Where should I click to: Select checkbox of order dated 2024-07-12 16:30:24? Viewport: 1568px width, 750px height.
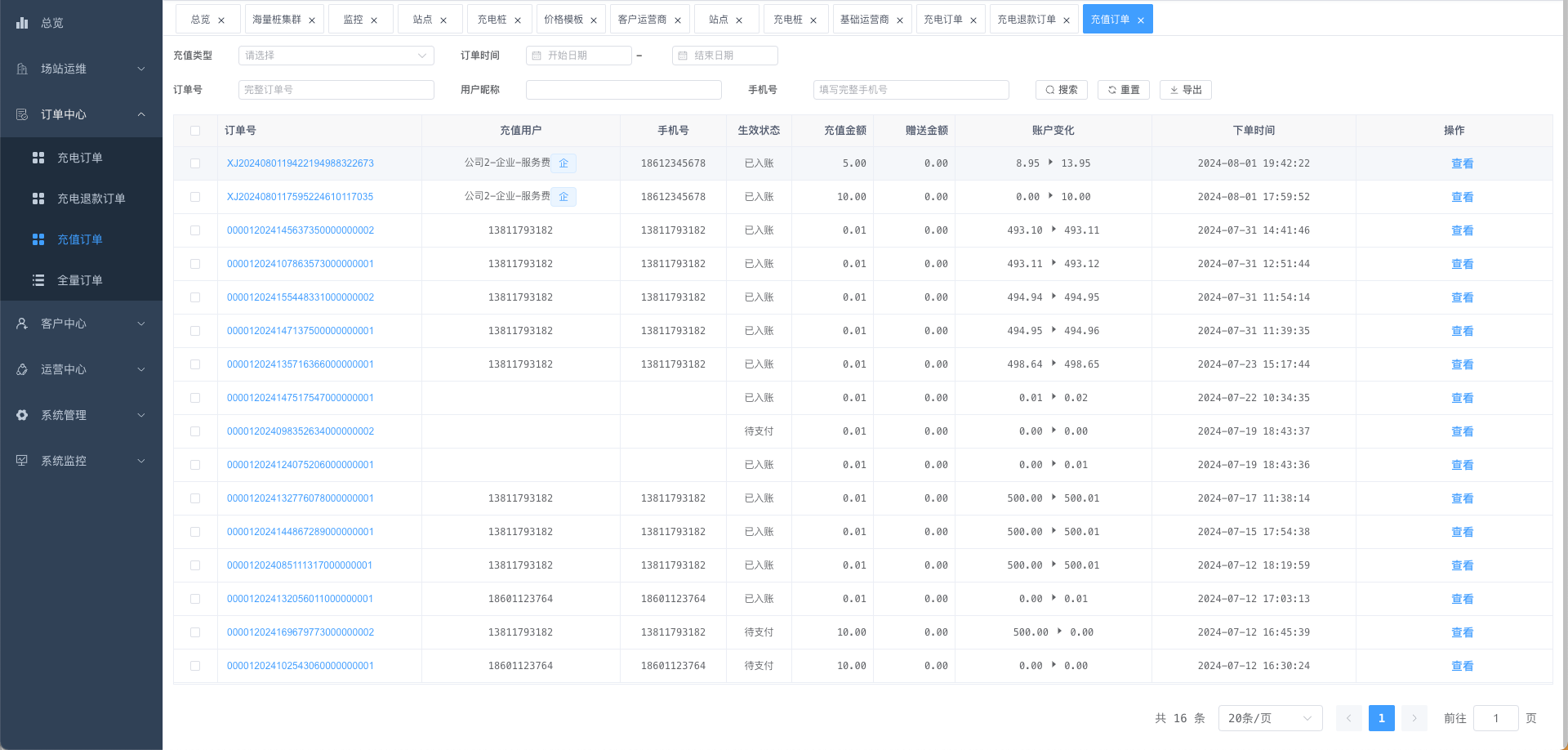tap(195, 666)
